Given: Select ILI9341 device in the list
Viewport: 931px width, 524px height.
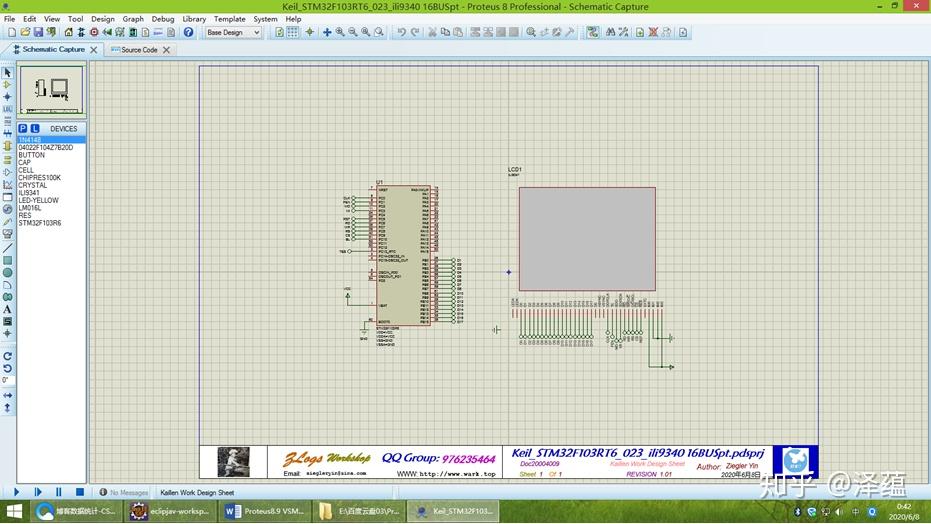Looking at the screenshot, I should [29, 193].
